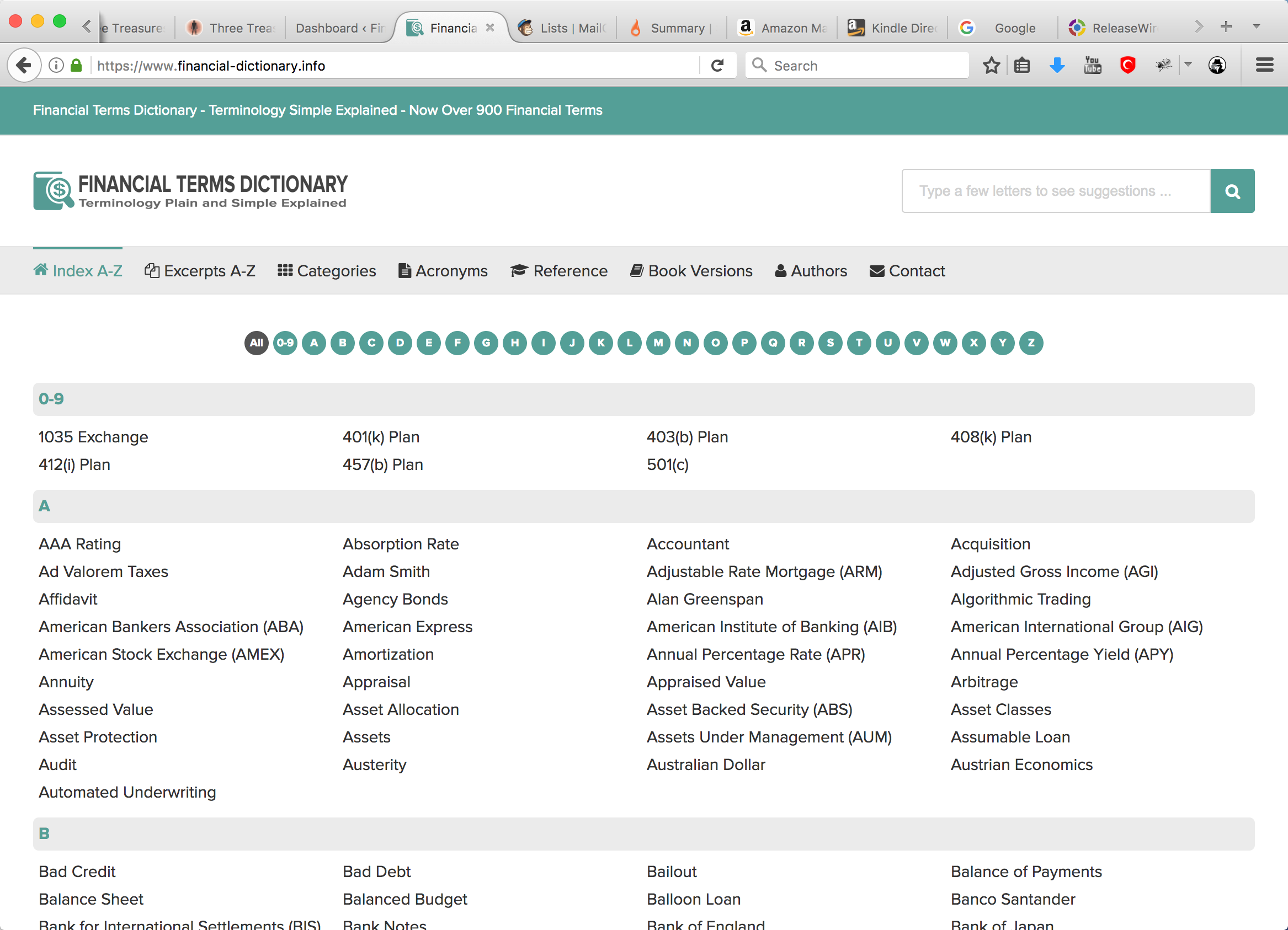
Task: Switch to the Amazon tab
Action: coord(781,27)
